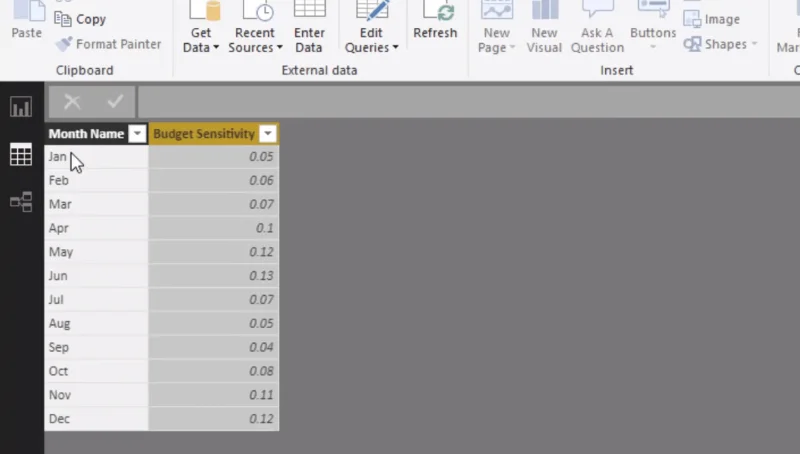This screenshot has width=800, height=454.
Task: Click inside the formula bar field
Action: (468, 102)
